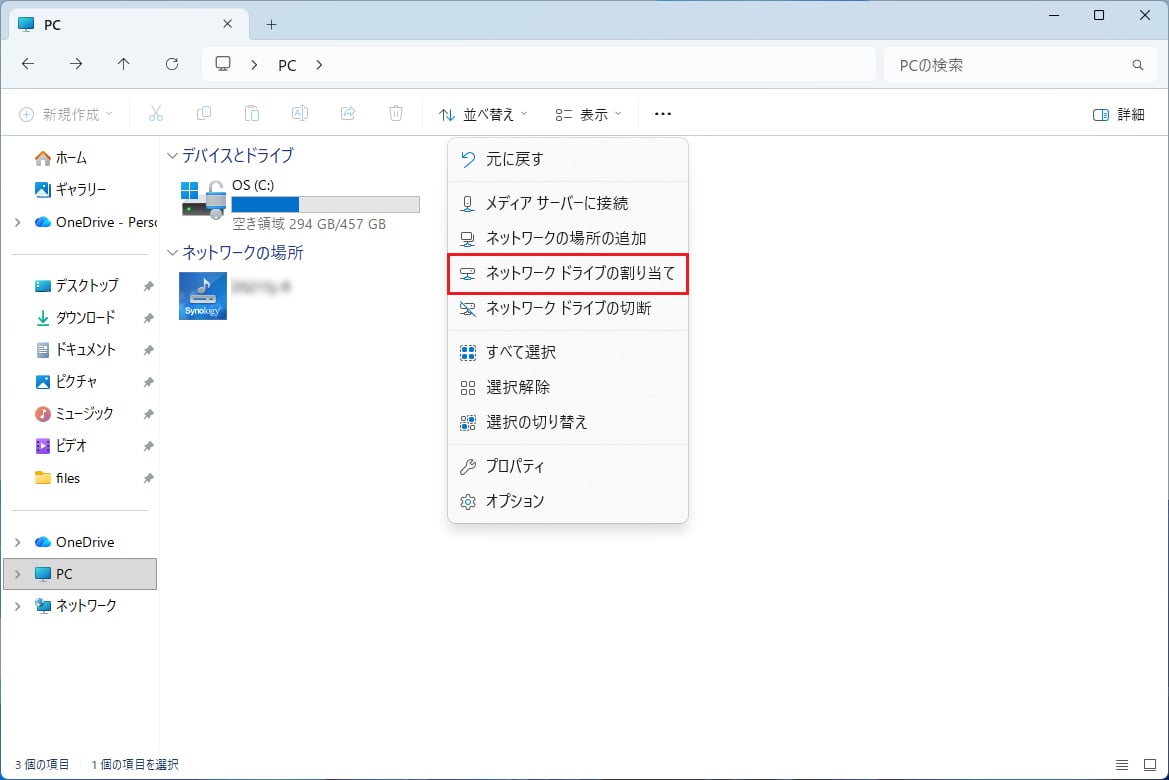Toggle the 詳細 details pane
Viewport: 1169px width, 780px height.
(1119, 115)
